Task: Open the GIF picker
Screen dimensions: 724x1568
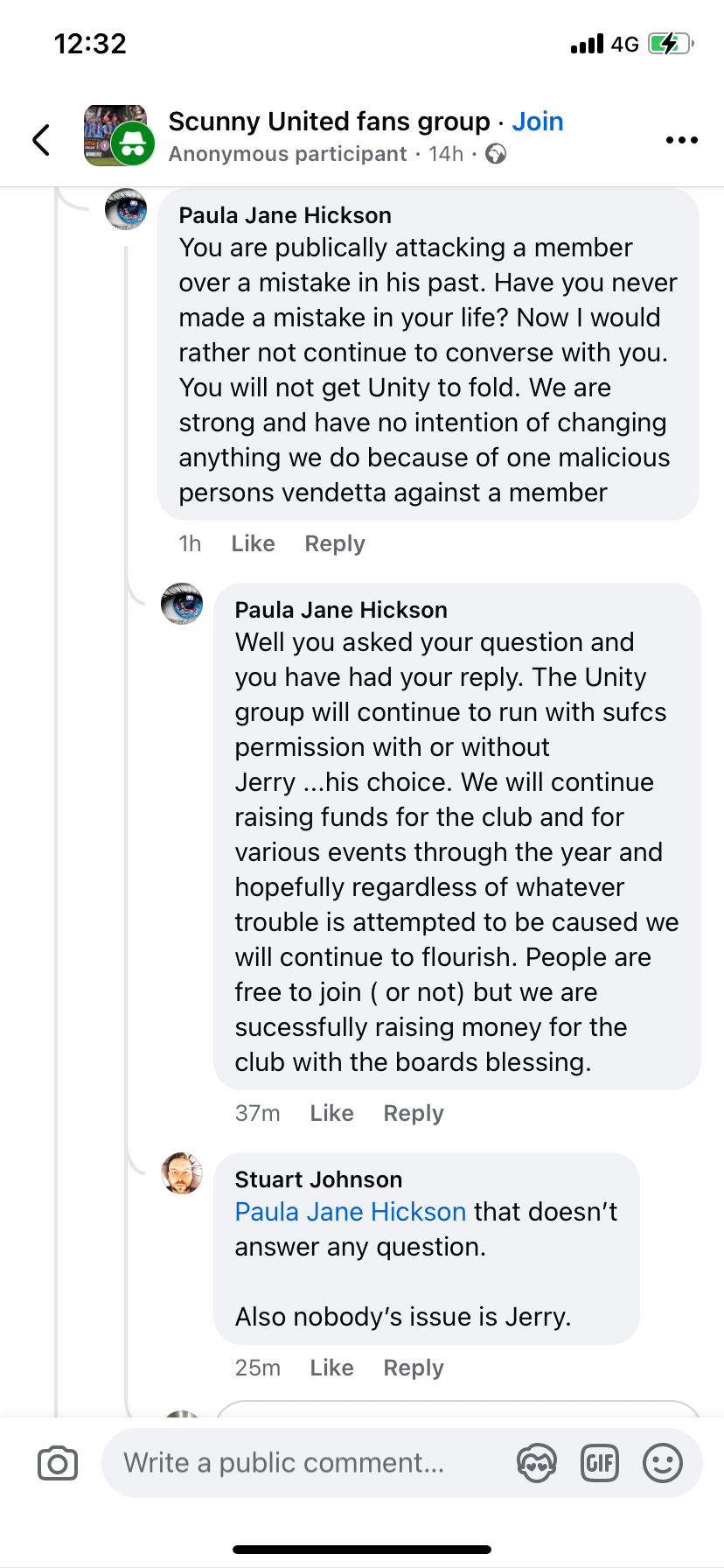Action: point(600,1463)
